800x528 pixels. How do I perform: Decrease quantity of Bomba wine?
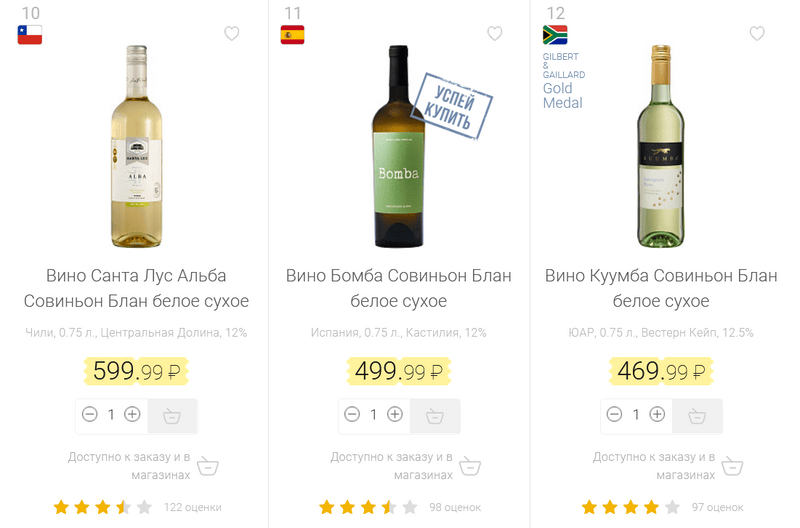click(352, 414)
